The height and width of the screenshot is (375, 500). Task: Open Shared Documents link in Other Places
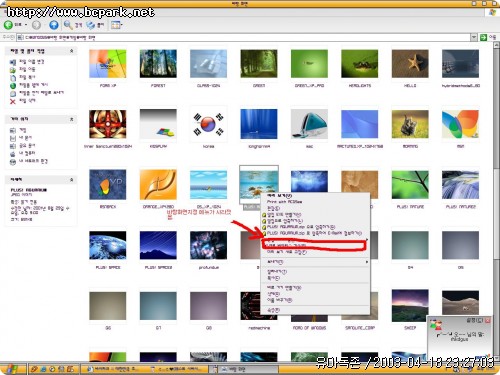27,146
